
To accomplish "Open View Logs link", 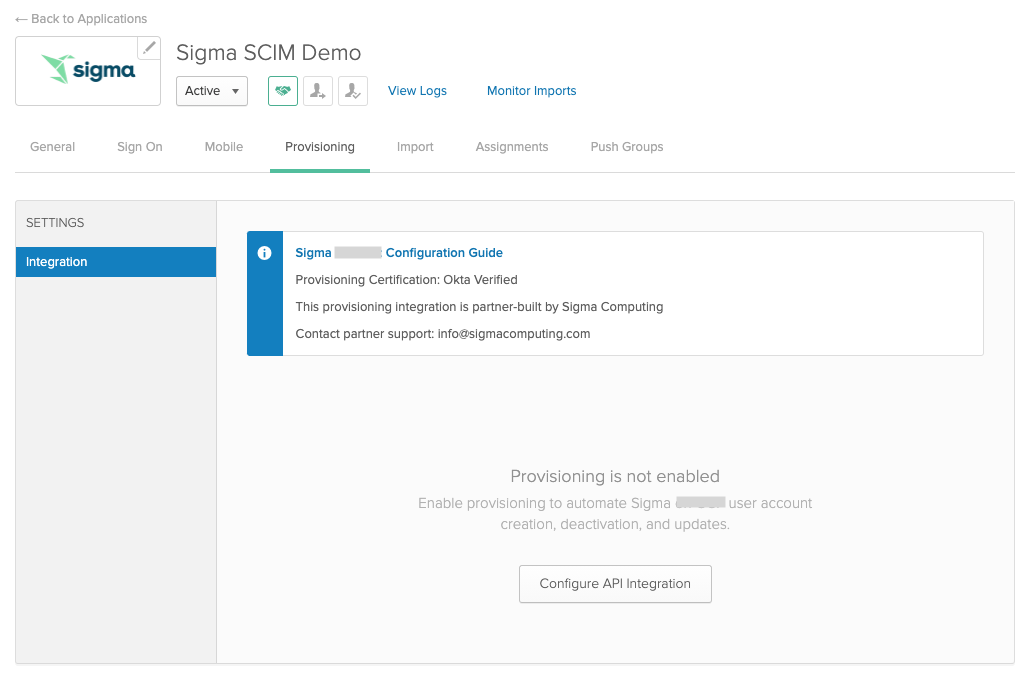I will (418, 91).
